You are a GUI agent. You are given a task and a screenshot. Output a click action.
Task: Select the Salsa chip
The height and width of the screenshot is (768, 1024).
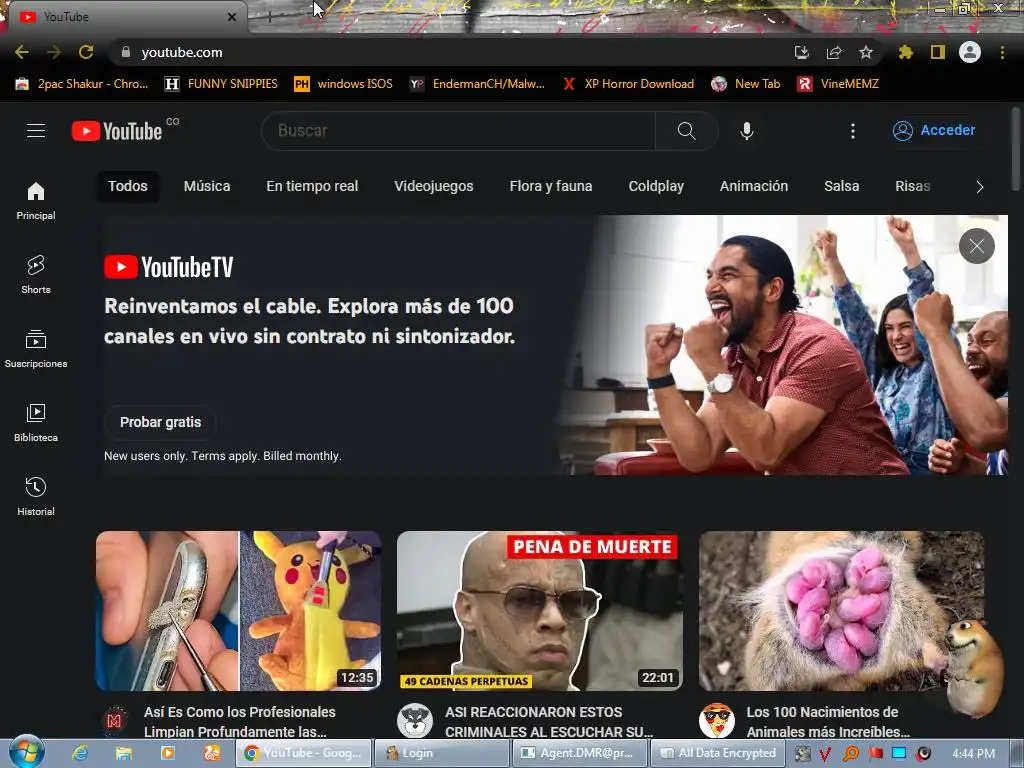coord(841,186)
